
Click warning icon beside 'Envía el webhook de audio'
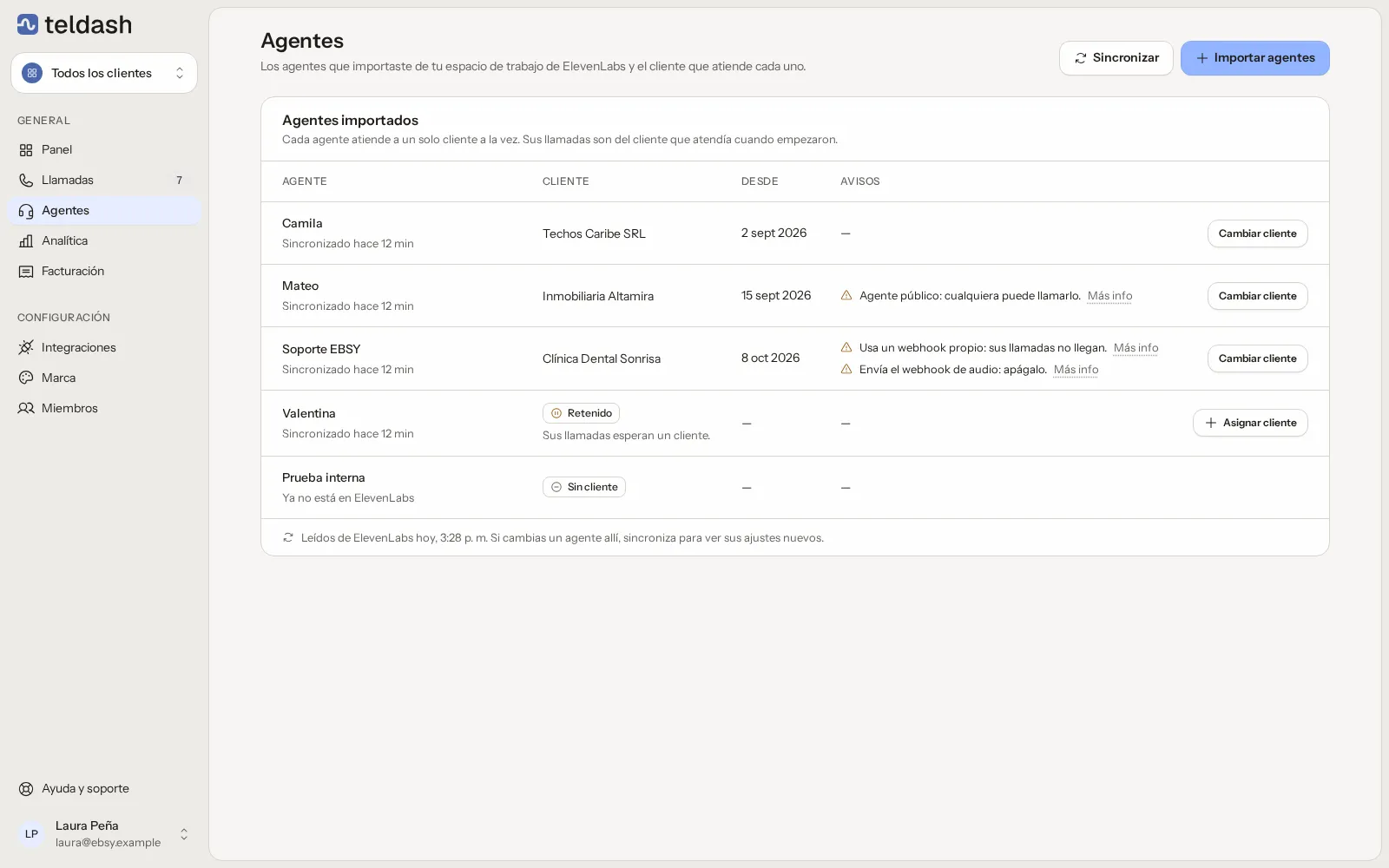coord(846,369)
